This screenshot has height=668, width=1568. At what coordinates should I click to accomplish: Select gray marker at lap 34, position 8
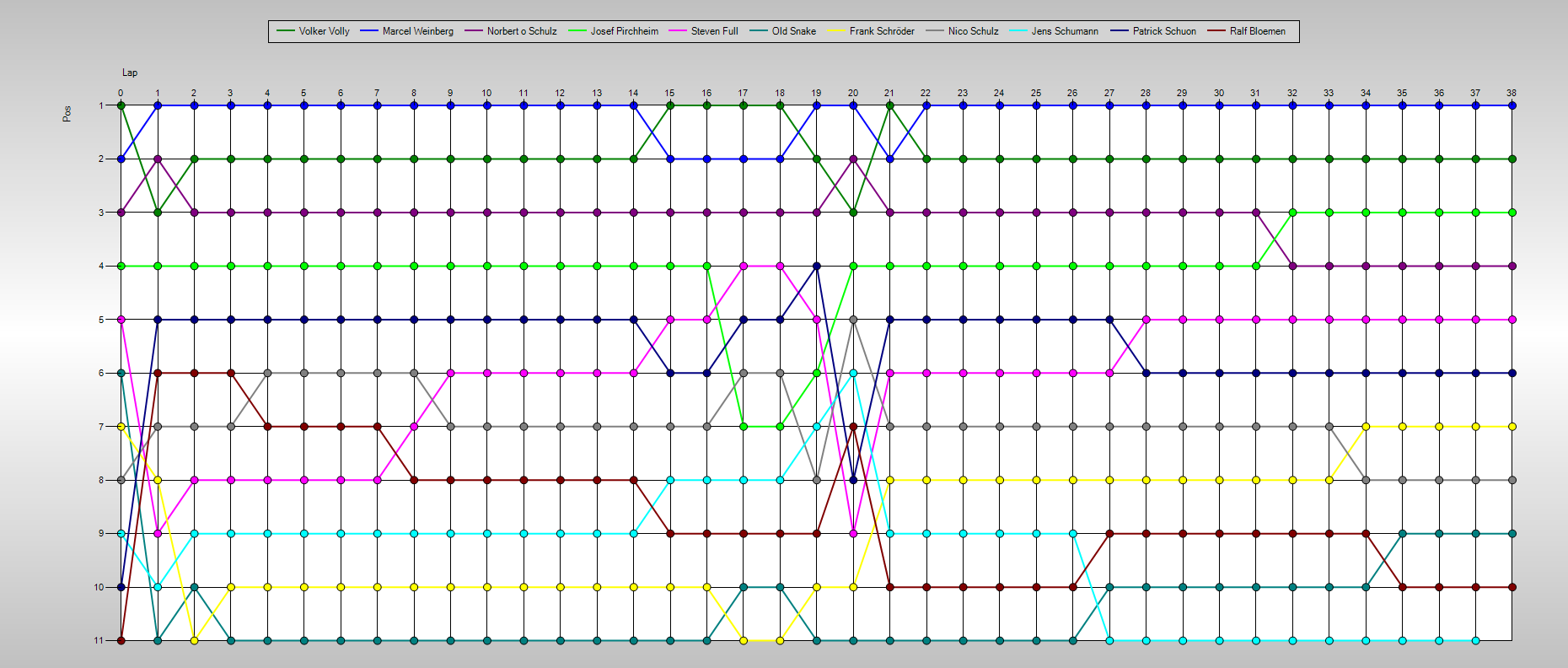tap(1366, 480)
